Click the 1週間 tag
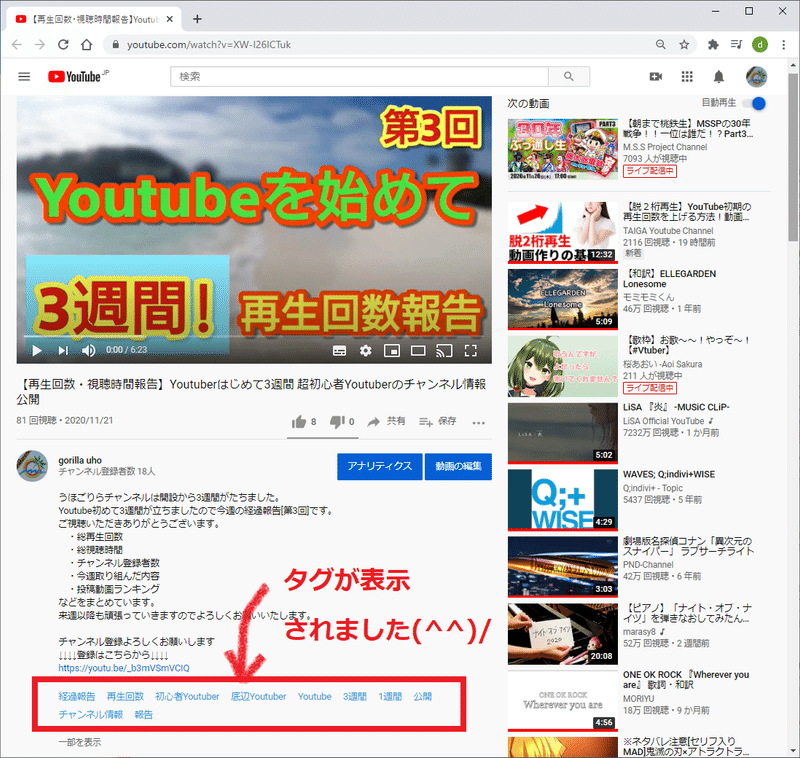This screenshot has height=758, width=800. pos(390,696)
